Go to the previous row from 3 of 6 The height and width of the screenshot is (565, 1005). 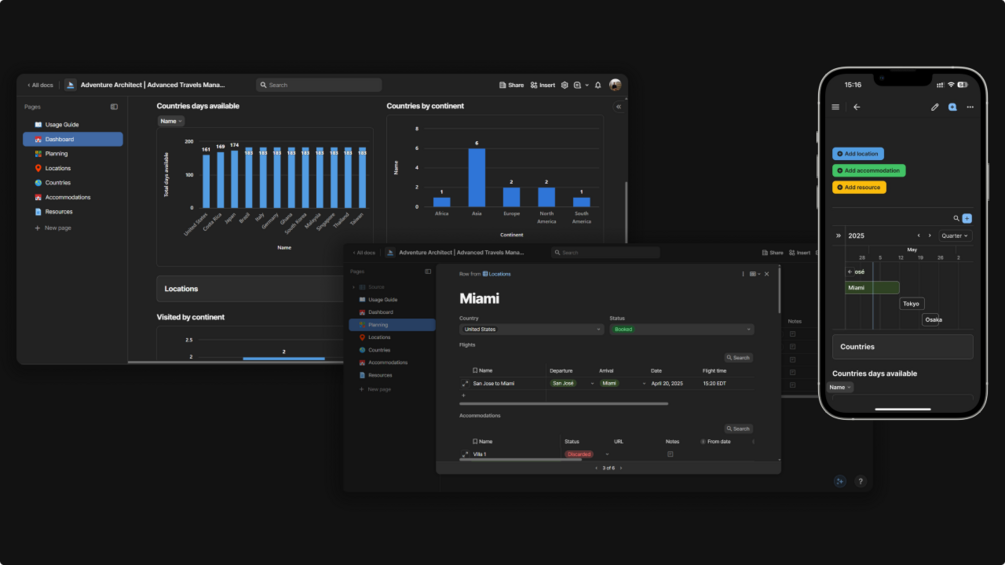[596, 468]
